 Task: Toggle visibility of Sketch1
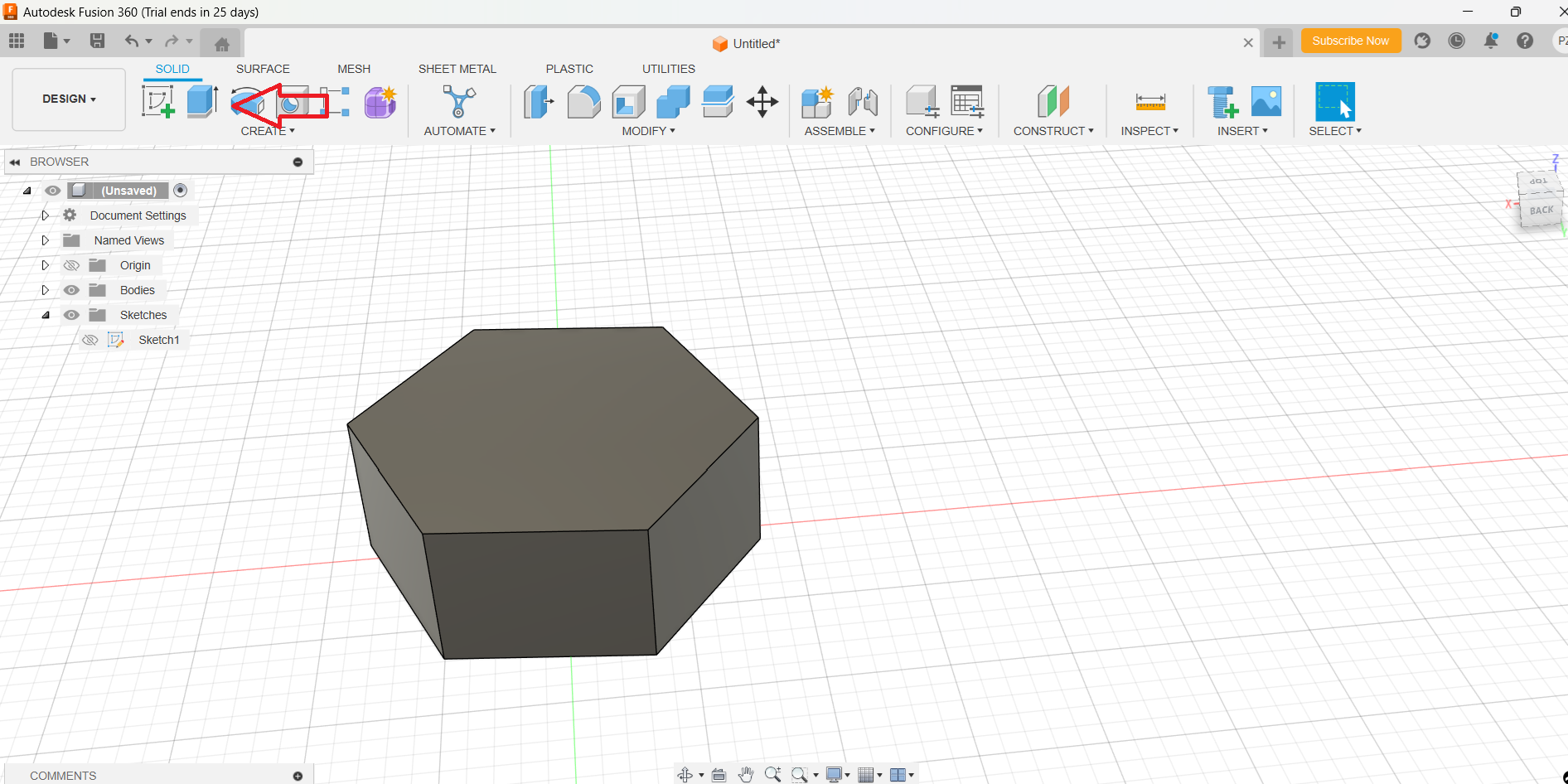point(90,340)
